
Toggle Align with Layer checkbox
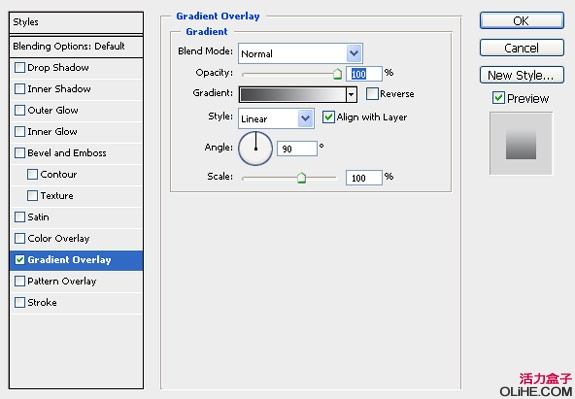coord(328,117)
